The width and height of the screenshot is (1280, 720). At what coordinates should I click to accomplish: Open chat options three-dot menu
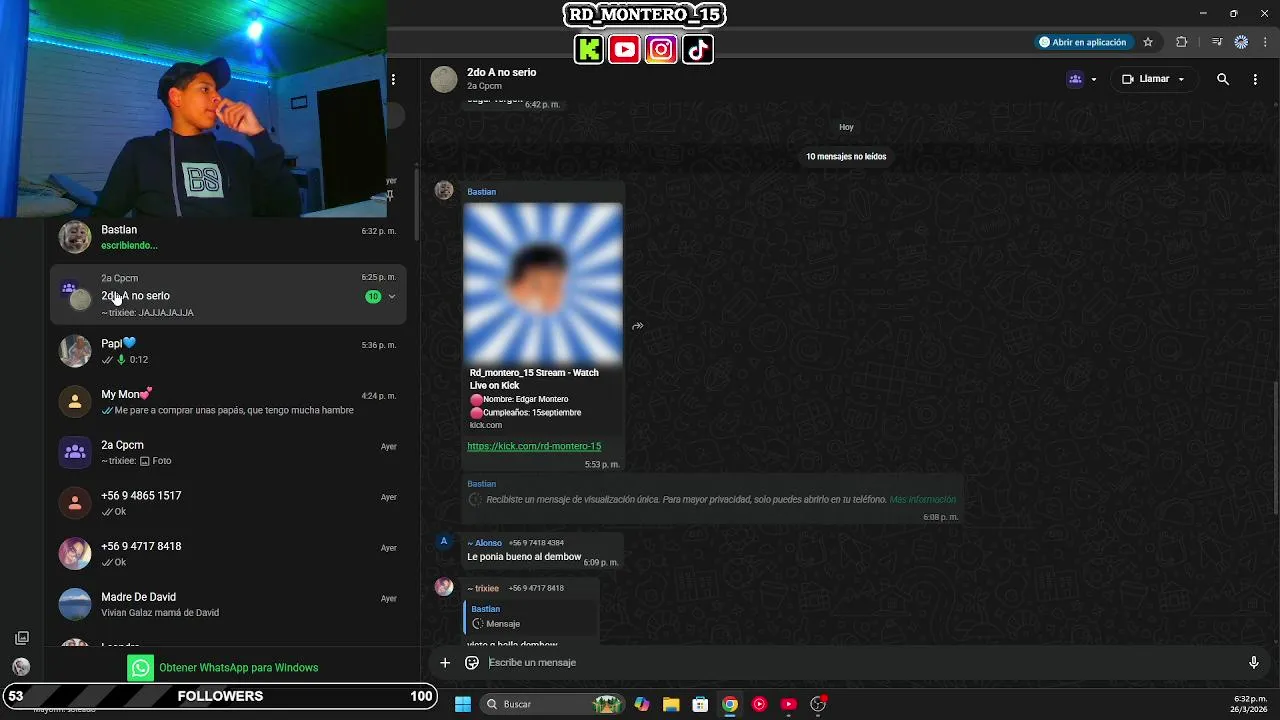(x=1255, y=79)
